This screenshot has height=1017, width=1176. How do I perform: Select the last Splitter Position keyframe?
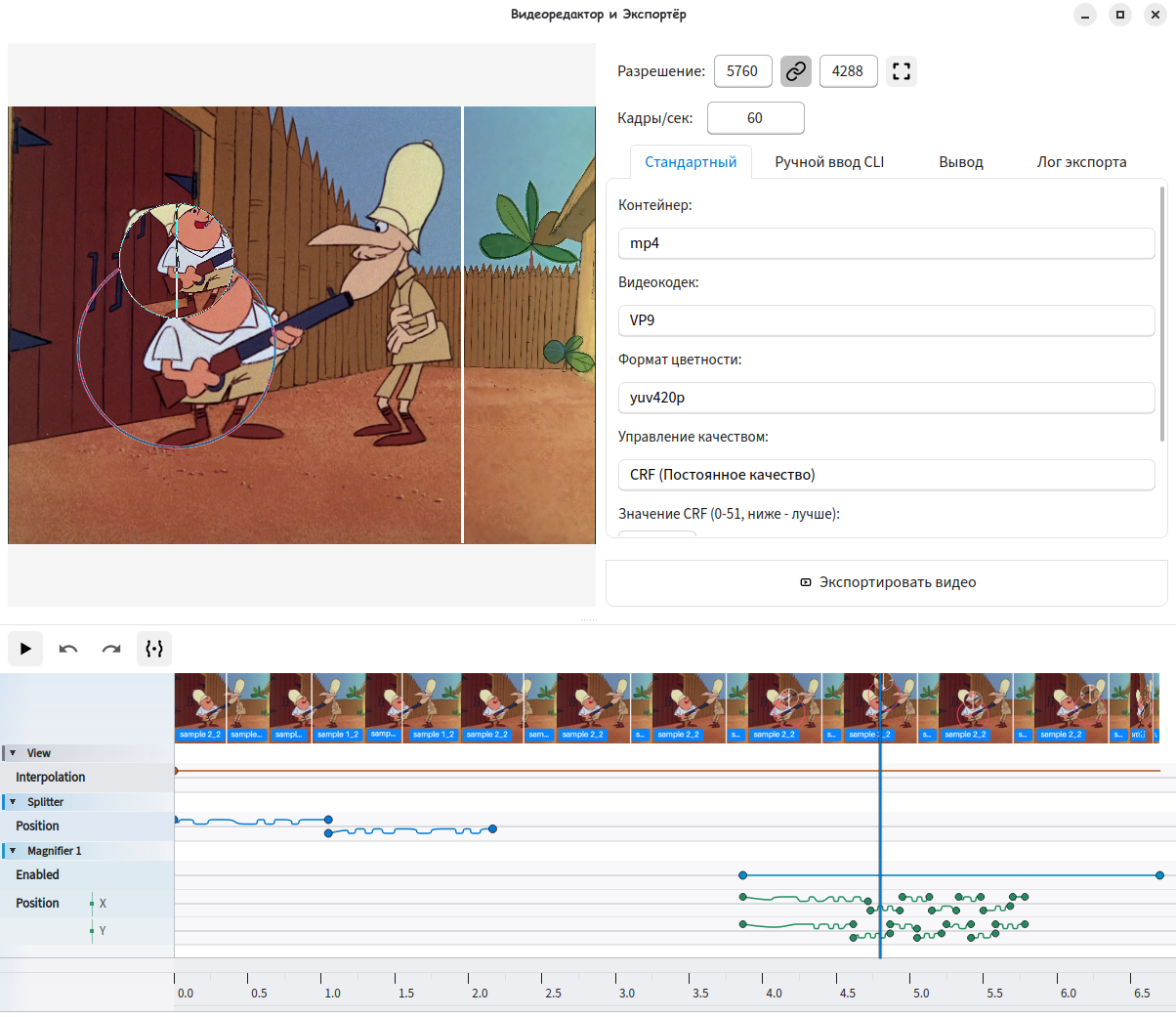pos(492,829)
